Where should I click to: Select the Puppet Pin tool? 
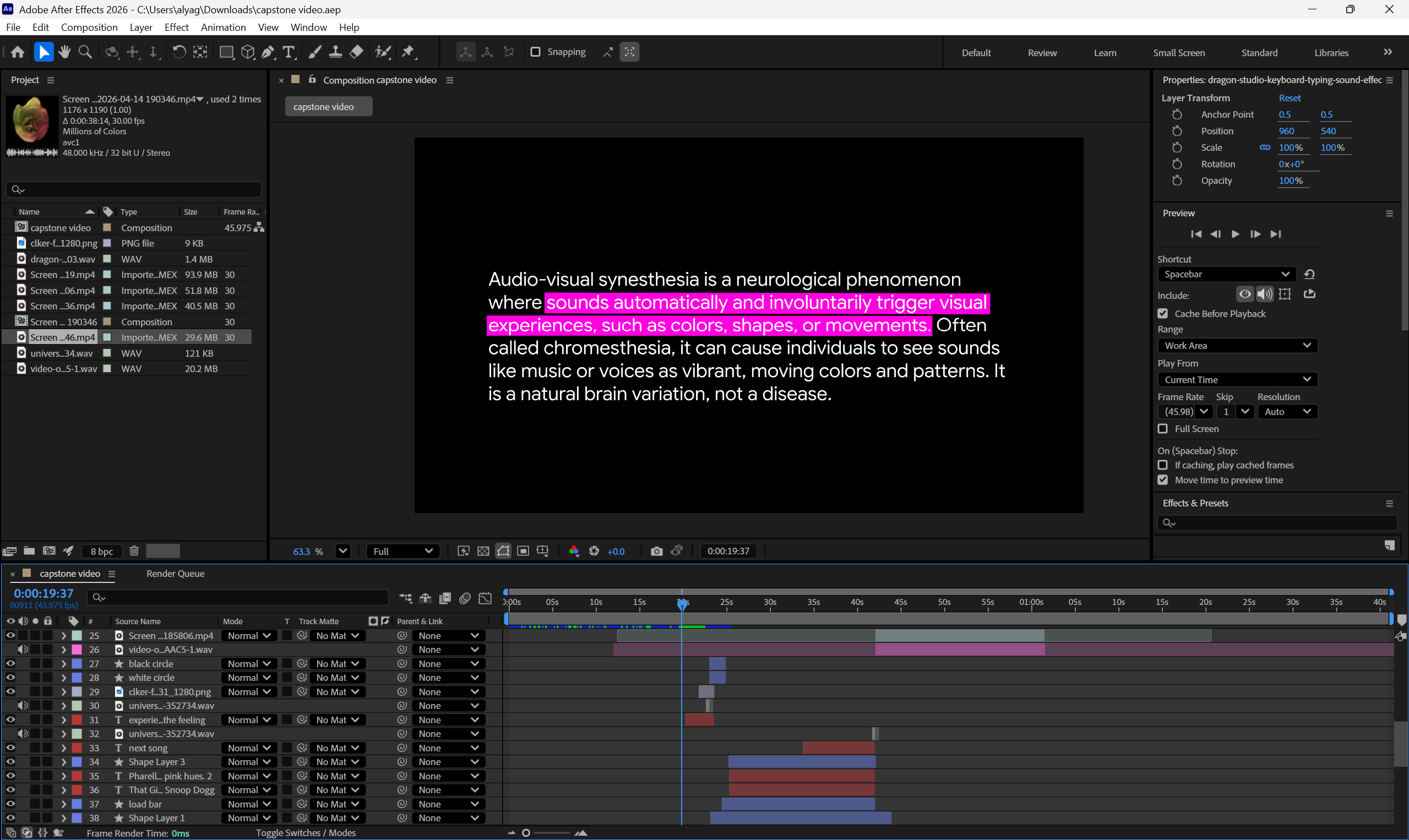pyautogui.click(x=408, y=52)
